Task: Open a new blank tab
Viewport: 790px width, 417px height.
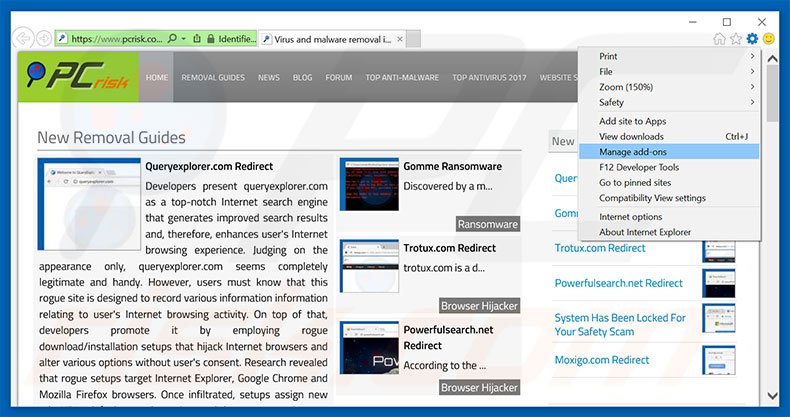Action: (413, 39)
